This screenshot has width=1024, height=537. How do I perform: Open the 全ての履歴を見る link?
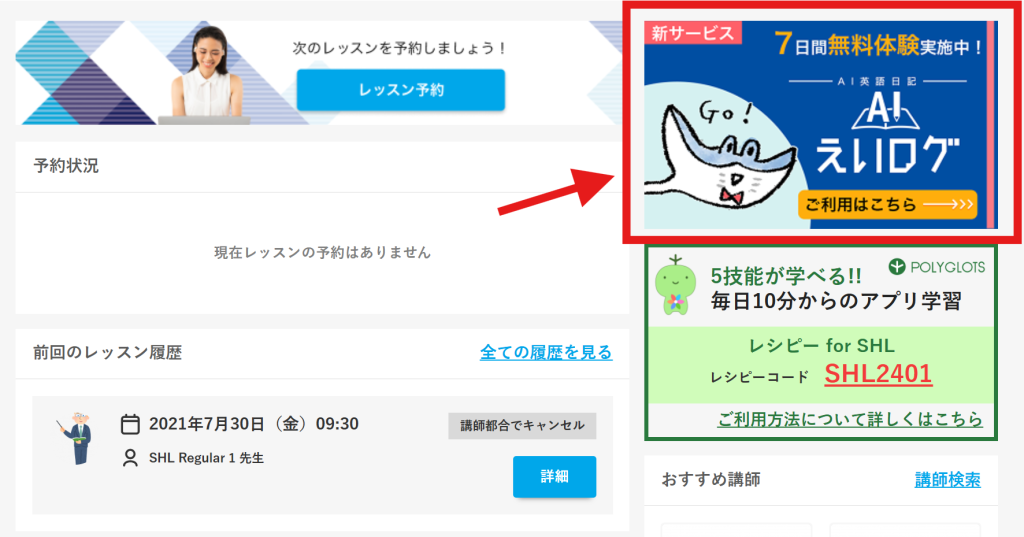pyautogui.click(x=546, y=352)
